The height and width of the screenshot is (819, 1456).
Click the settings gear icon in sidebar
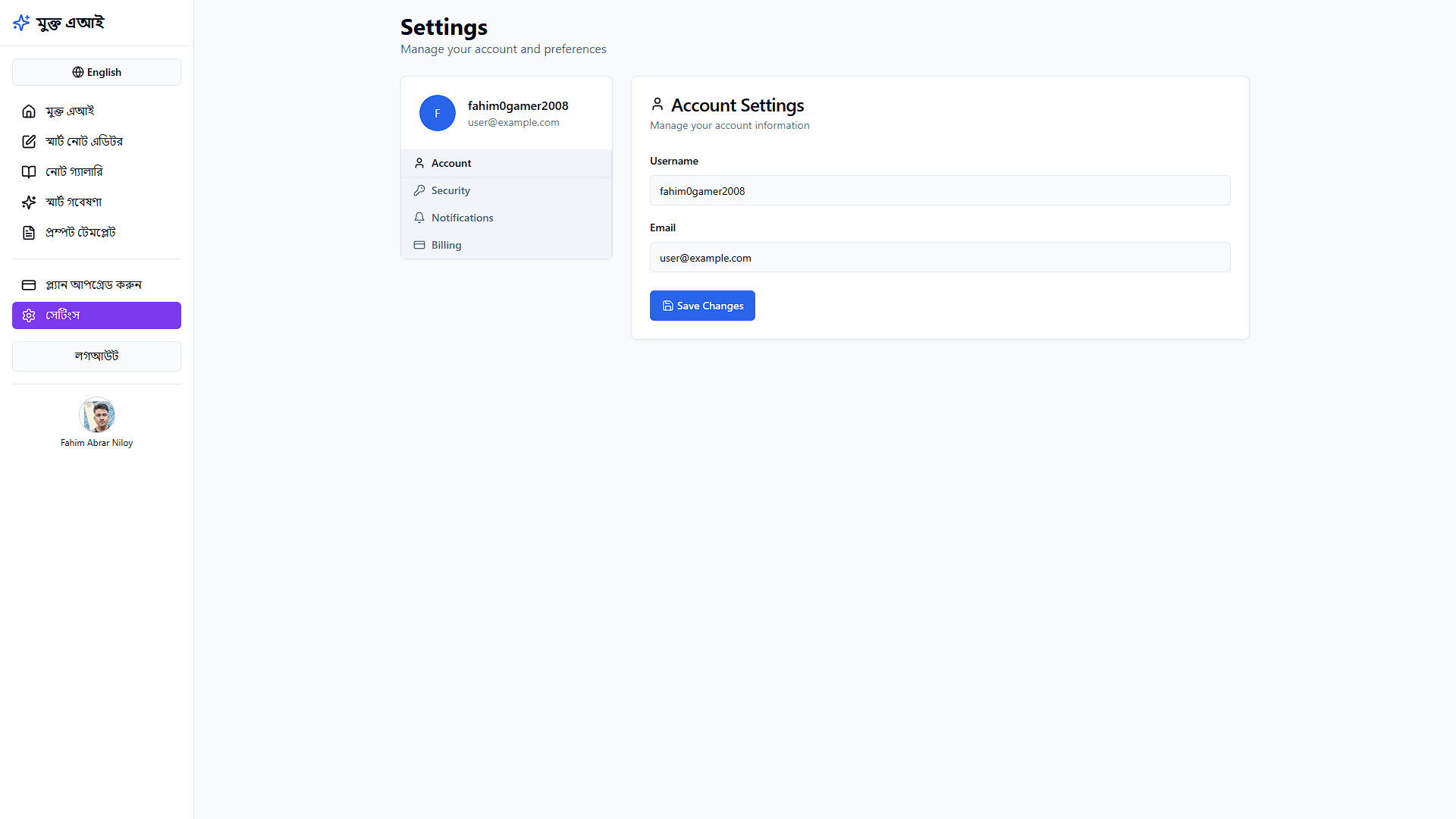click(x=29, y=315)
